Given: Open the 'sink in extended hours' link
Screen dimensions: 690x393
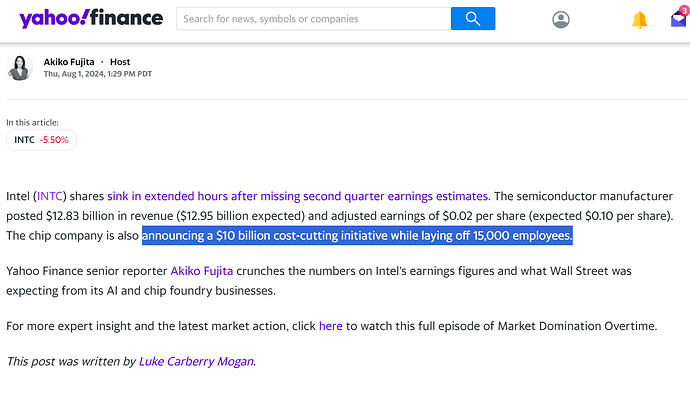Looking at the screenshot, I should click(x=298, y=196).
